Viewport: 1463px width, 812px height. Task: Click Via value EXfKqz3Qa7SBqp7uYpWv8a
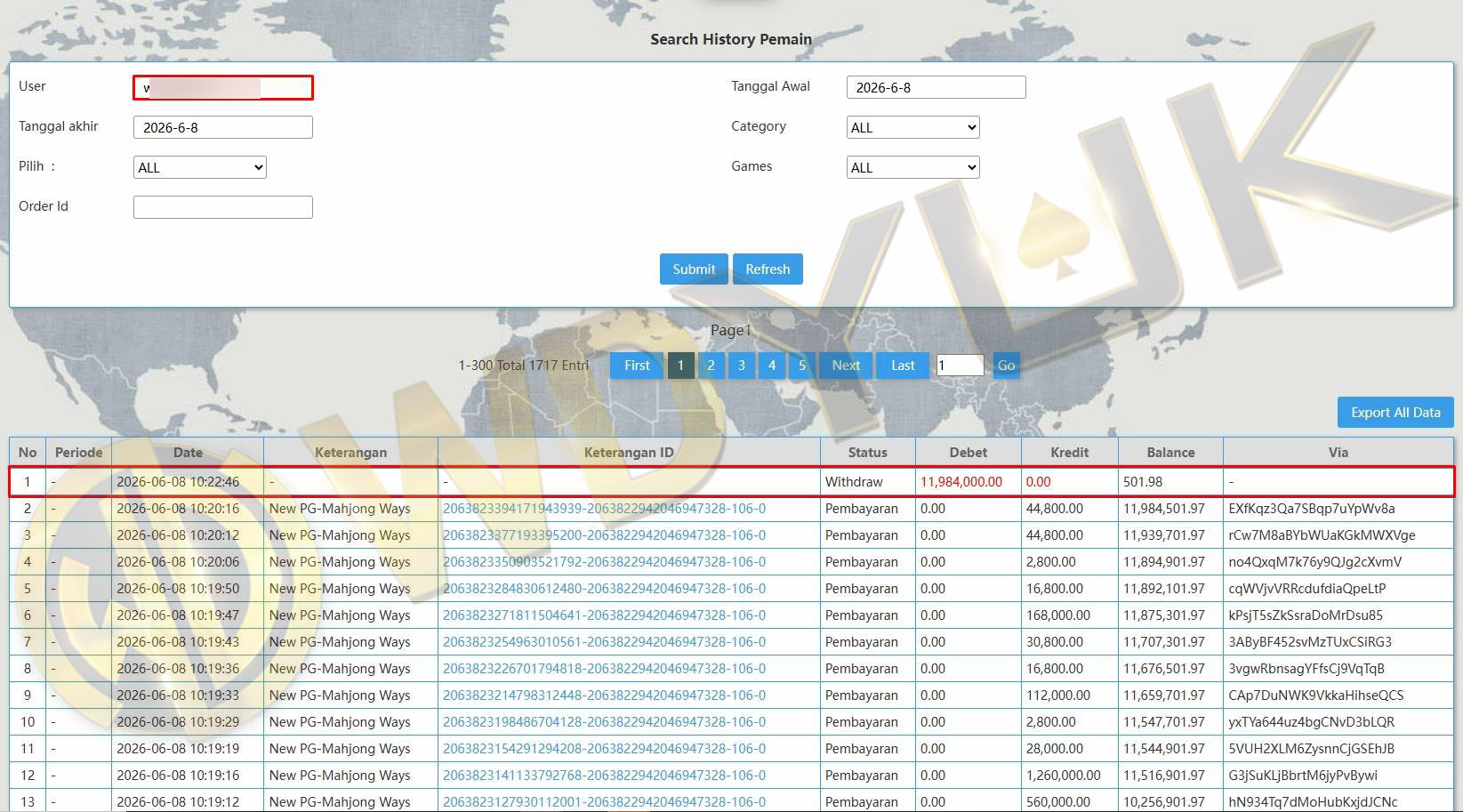point(1312,509)
